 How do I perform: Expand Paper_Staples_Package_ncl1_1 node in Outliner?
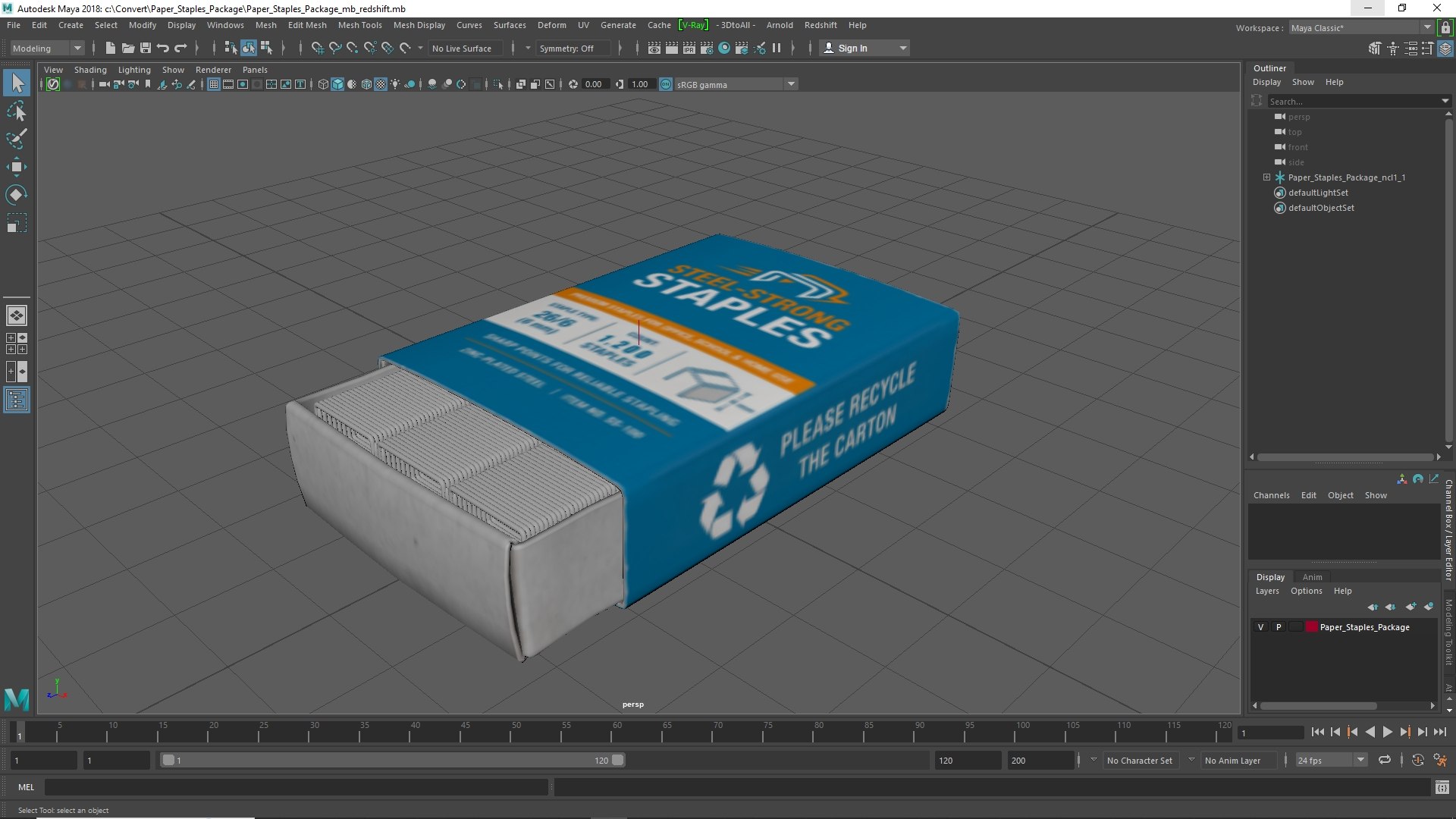coord(1266,177)
